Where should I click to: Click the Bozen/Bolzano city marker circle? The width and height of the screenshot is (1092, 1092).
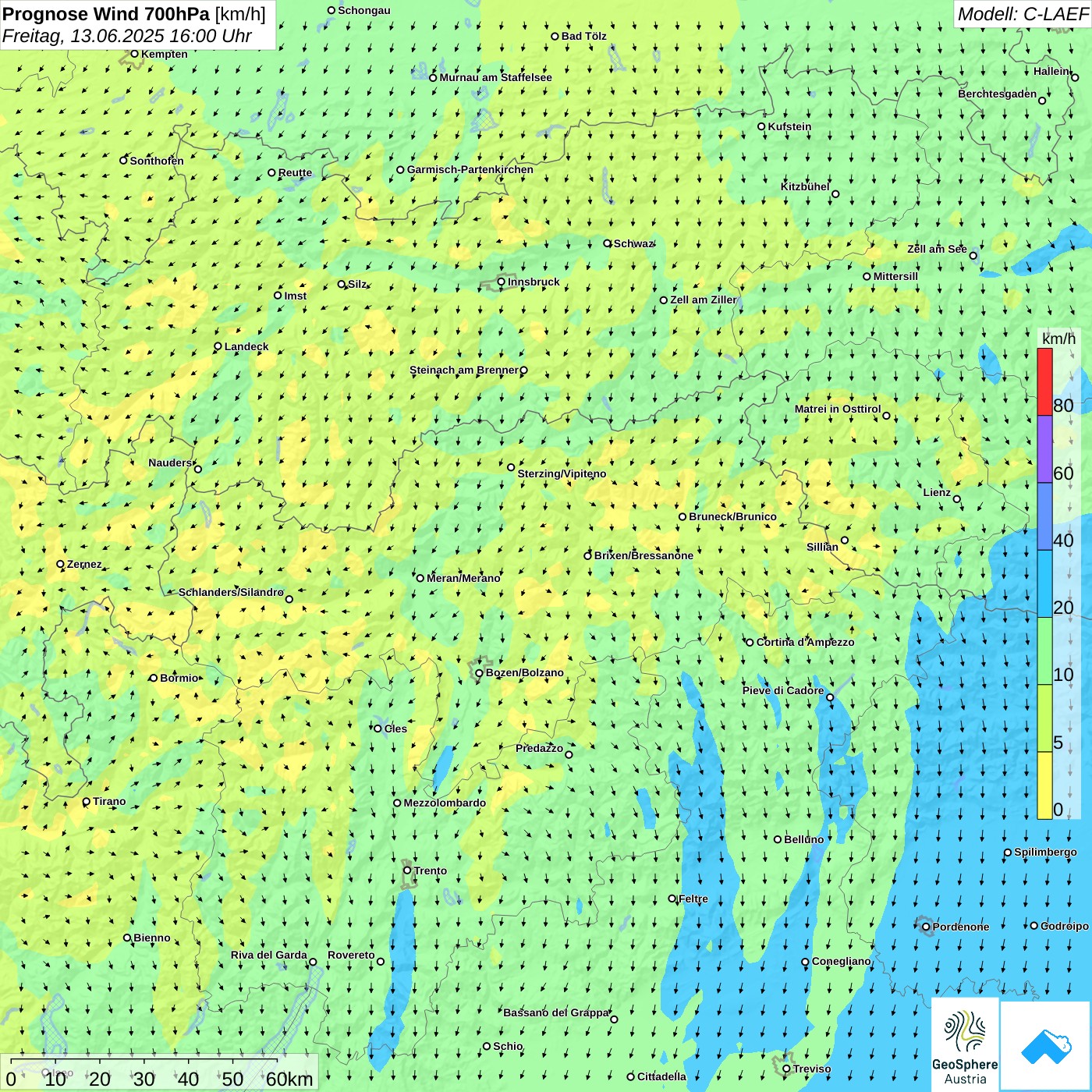coord(479,672)
